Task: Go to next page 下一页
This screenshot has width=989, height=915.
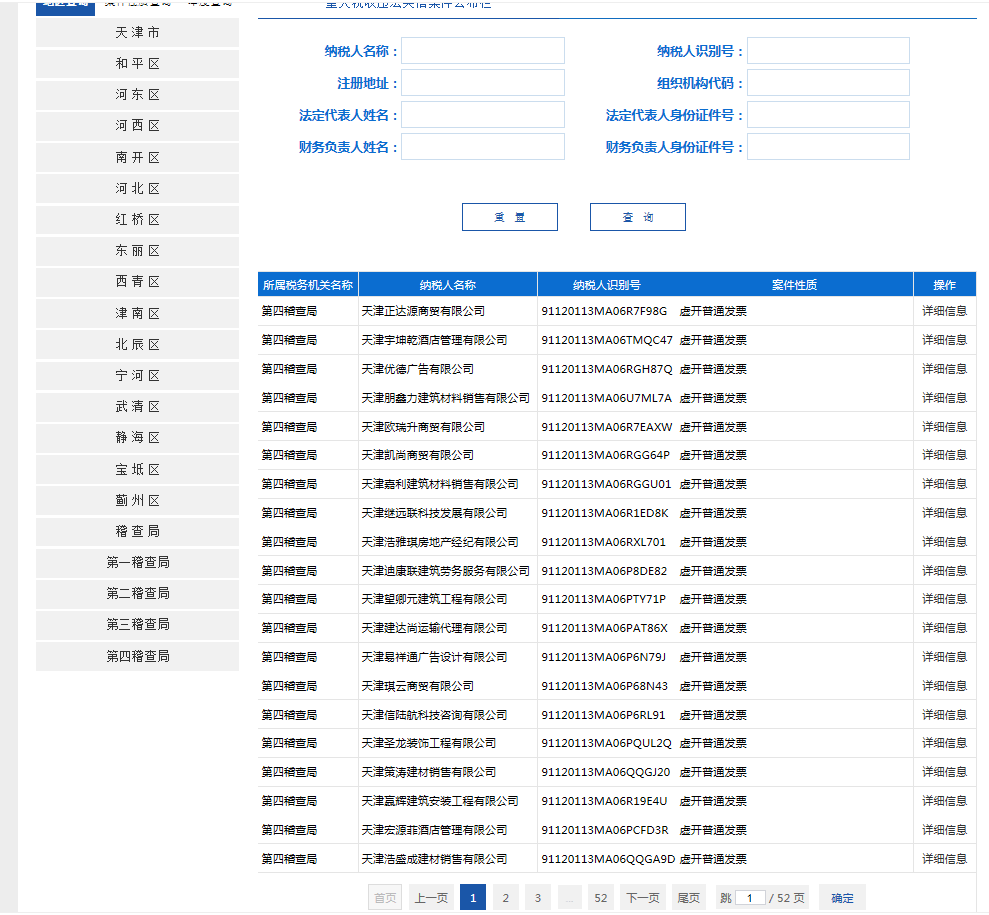Action: coord(643,897)
